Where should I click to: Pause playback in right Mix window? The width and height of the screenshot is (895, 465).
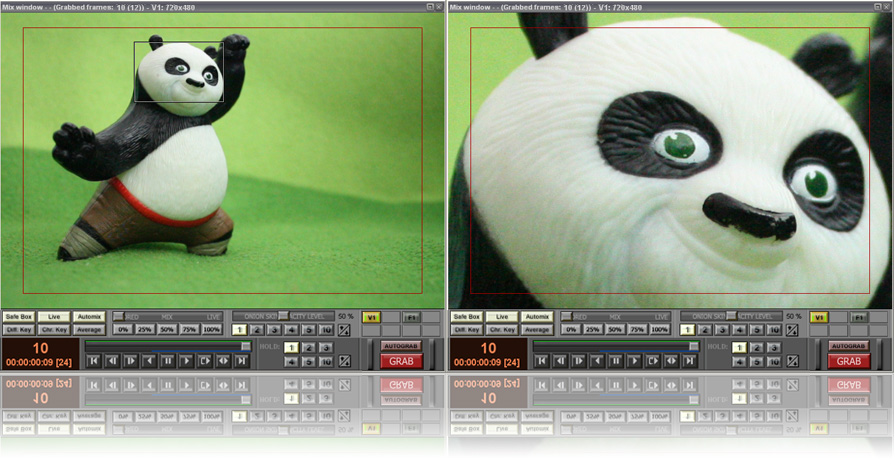coord(615,361)
